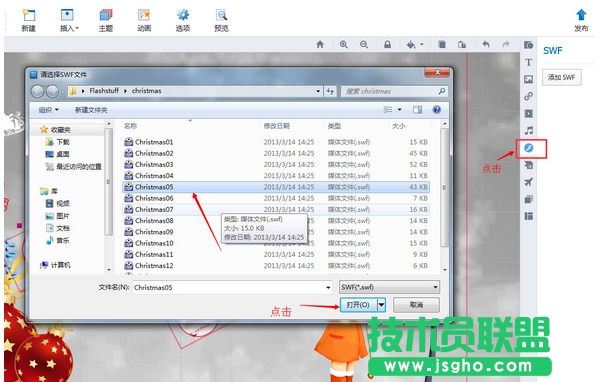Select the shapes tool in sidebar

point(529,45)
